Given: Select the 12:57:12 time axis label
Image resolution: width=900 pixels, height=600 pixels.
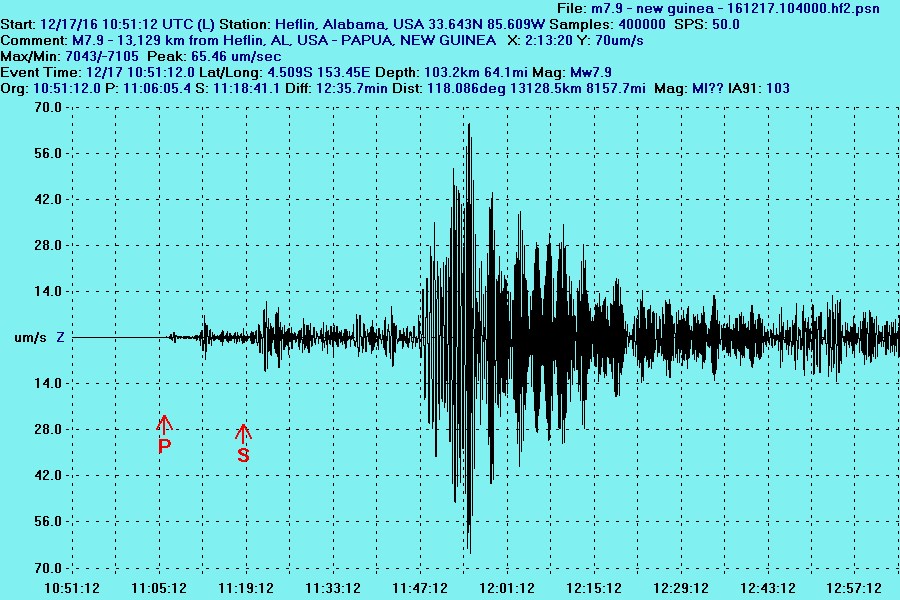Looking at the screenshot, I should pyautogui.click(x=854, y=589).
